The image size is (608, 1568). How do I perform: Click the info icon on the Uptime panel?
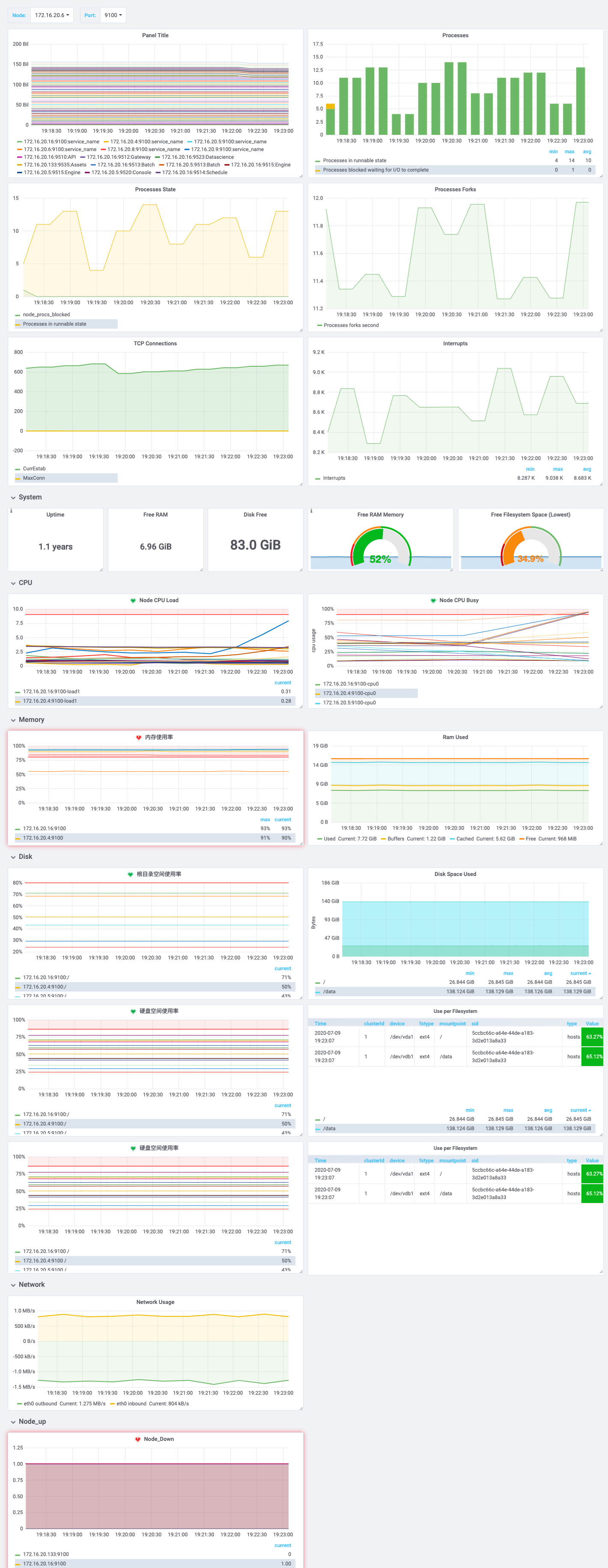tap(11, 511)
